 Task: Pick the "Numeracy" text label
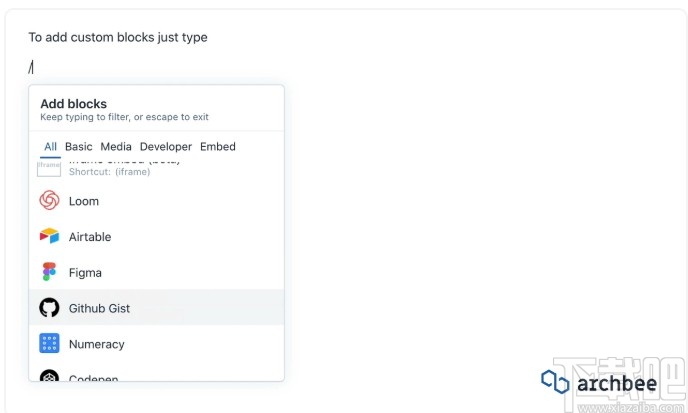pyautogui.click(x=97, y=344)
